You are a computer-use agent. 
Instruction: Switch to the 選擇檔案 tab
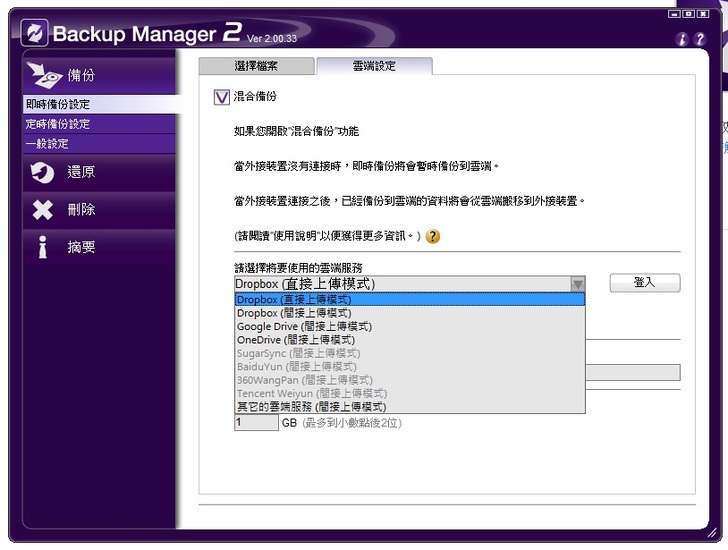pos(256,66)
